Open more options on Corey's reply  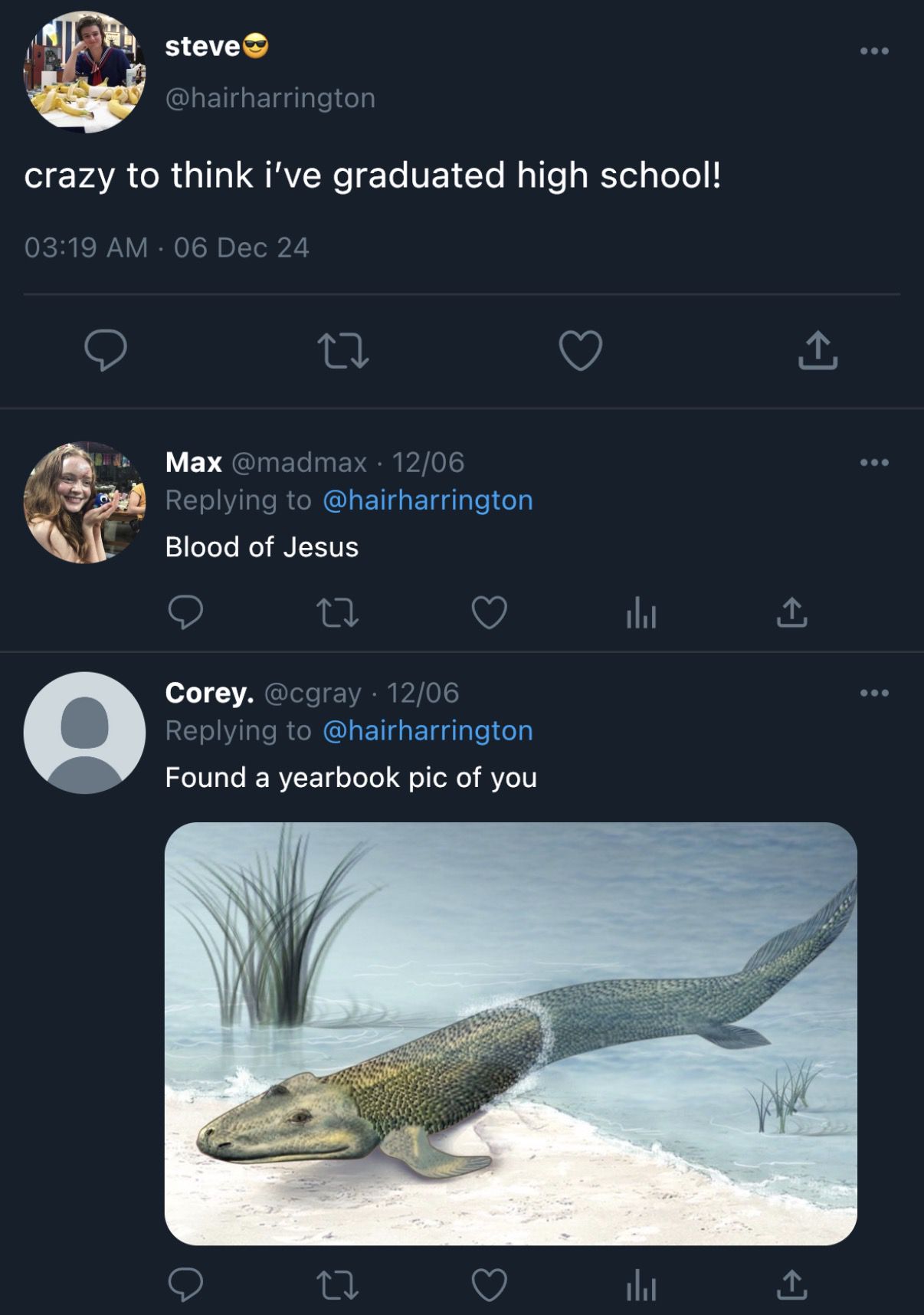874,693
